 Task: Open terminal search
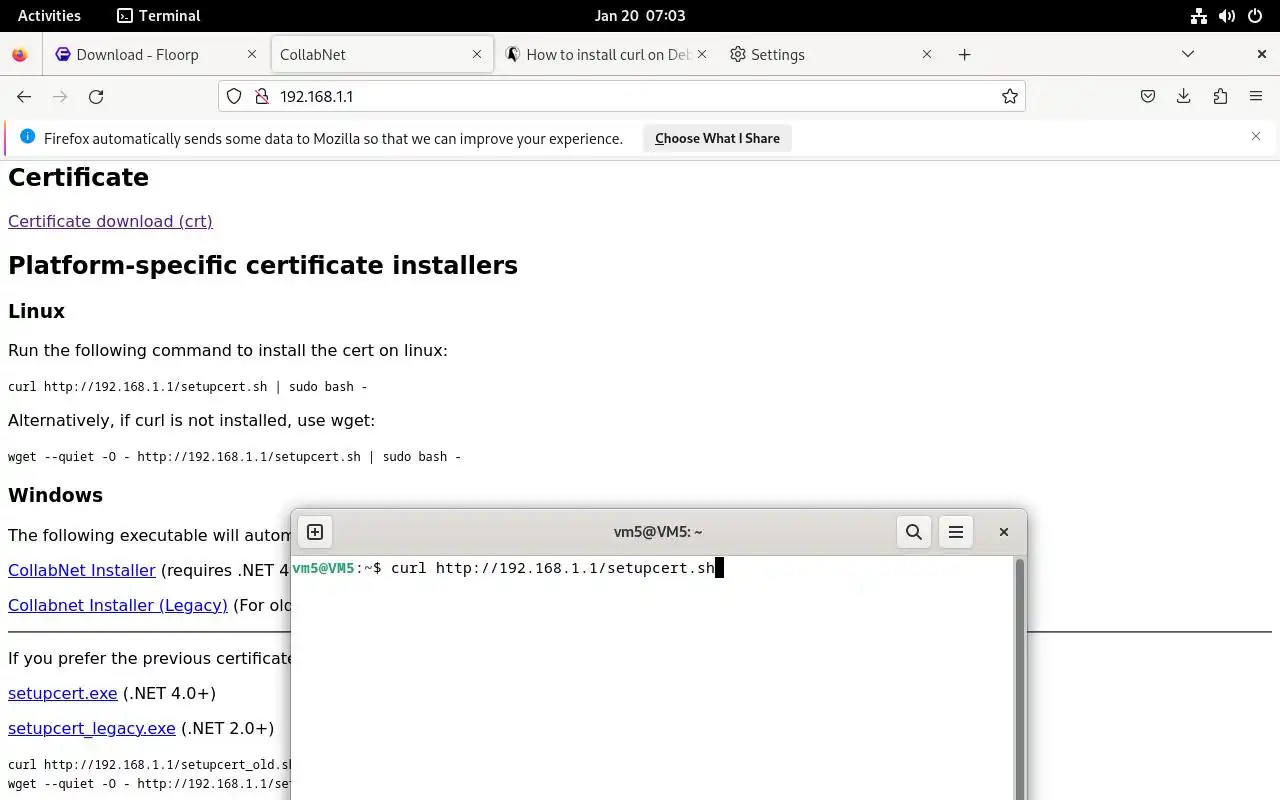pyautogui.click(x=914, y=532)
